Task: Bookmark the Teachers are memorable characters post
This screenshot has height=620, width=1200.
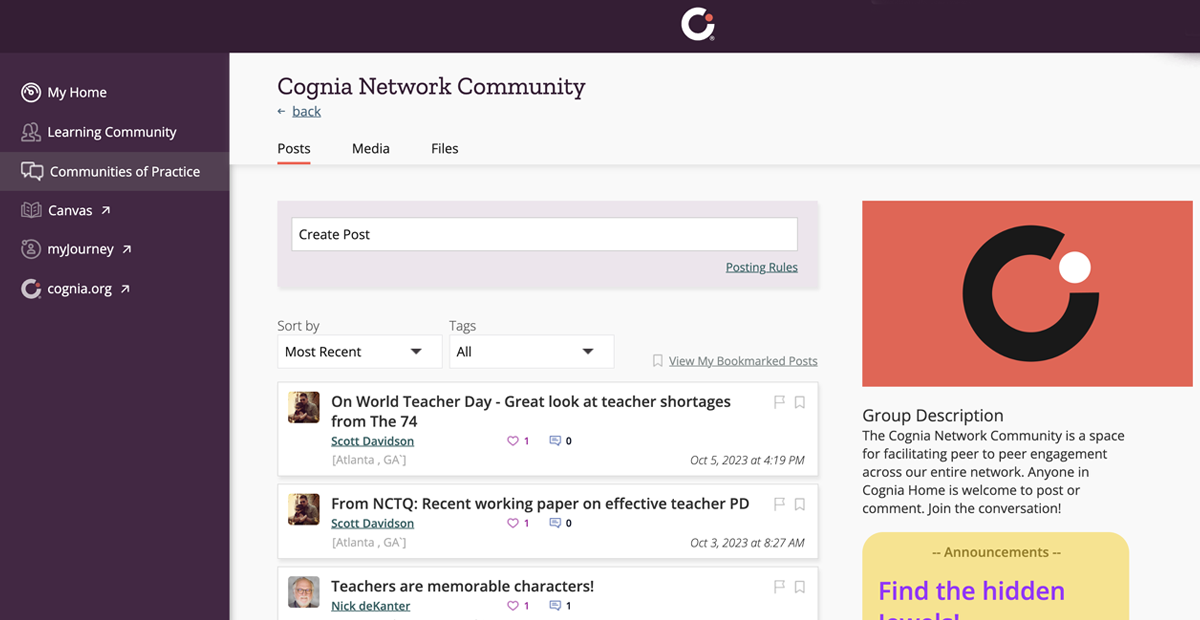Action: pyautogui.click(x=800, y=587)
